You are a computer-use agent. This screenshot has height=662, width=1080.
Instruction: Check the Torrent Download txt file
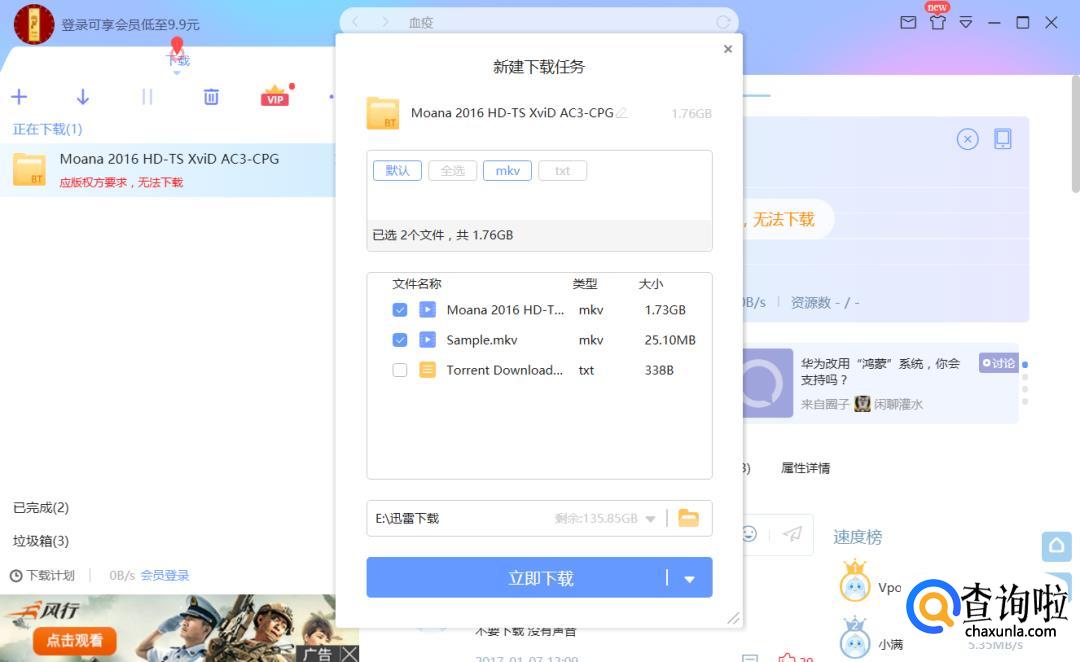[399, 370]
